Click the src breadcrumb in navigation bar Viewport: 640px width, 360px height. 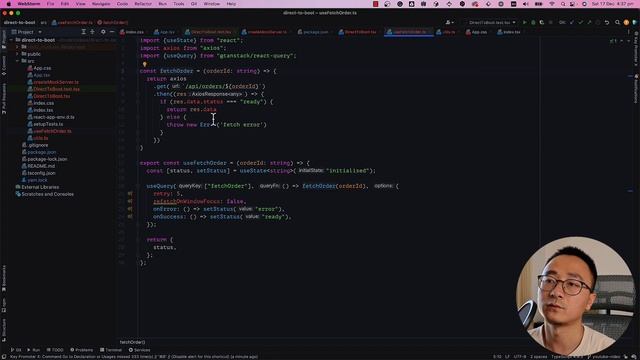(x=43, y=22)
